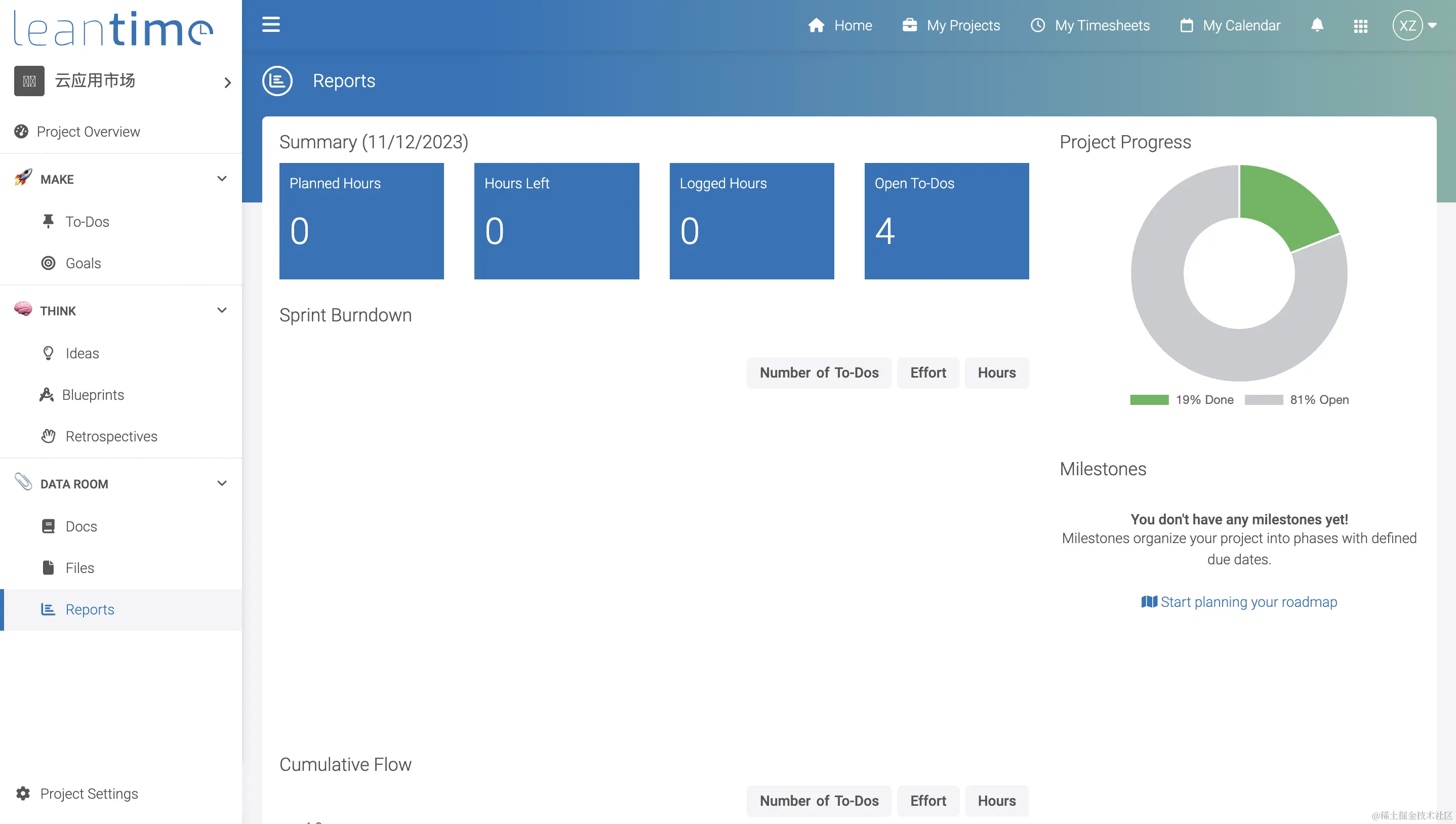Open My Timesheets in the top bar
Screen dimensions: 1456x824
tap(1102, 25)
